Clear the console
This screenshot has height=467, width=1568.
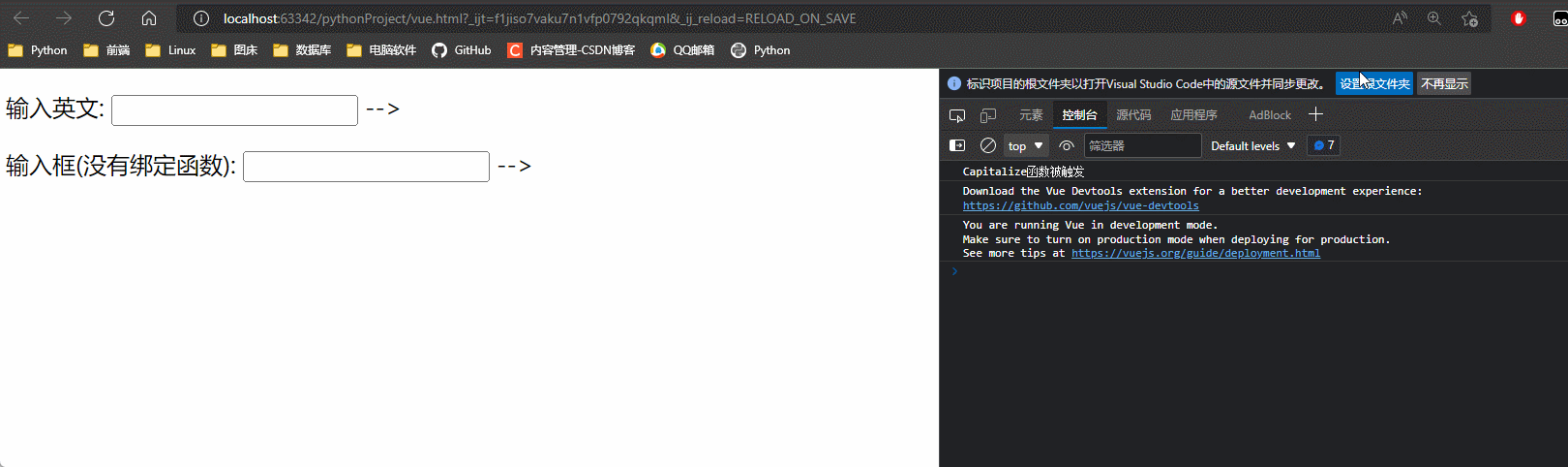[x=988, y=145]
